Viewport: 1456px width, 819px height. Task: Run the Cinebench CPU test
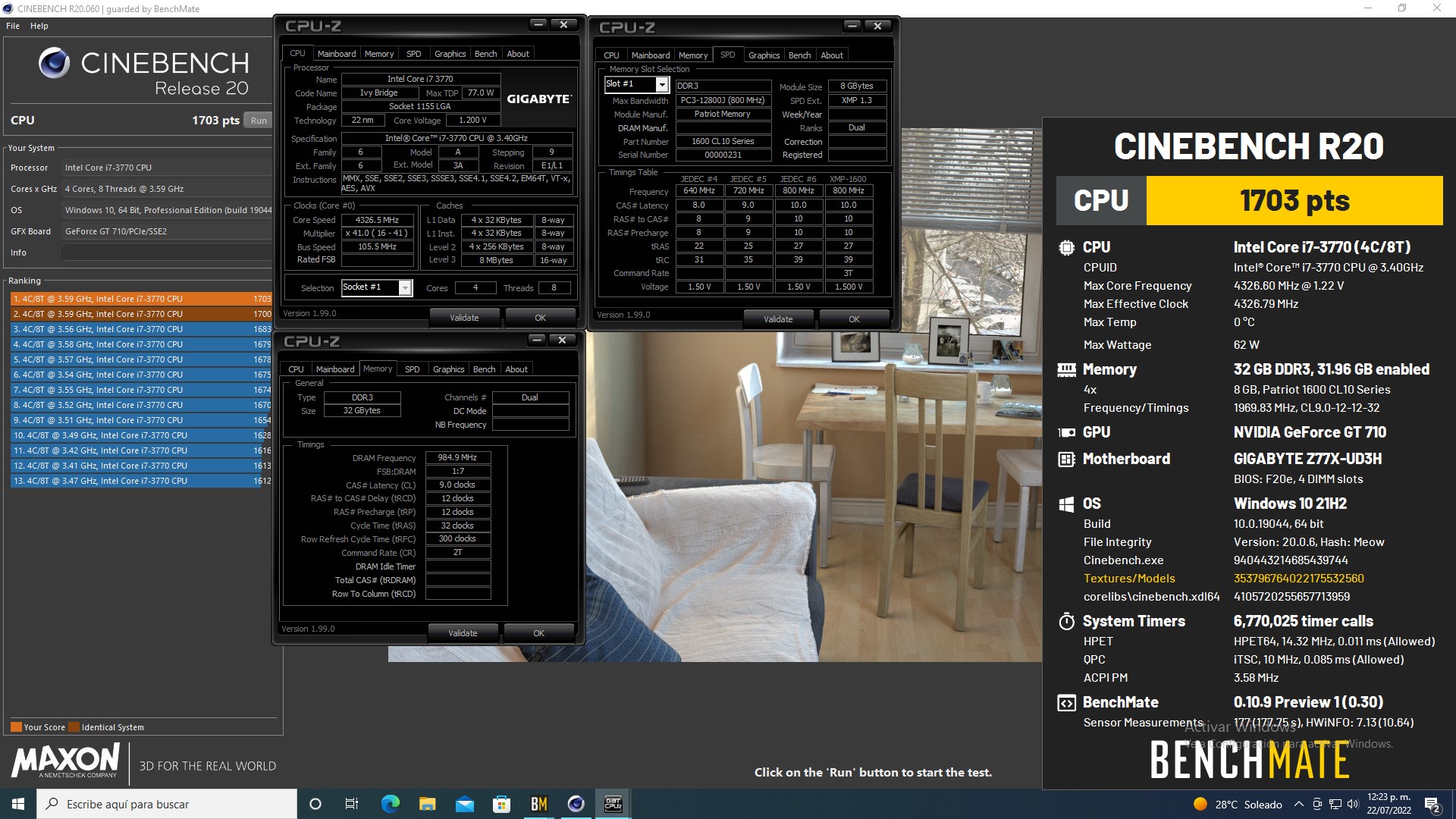(x=259, y=121)
